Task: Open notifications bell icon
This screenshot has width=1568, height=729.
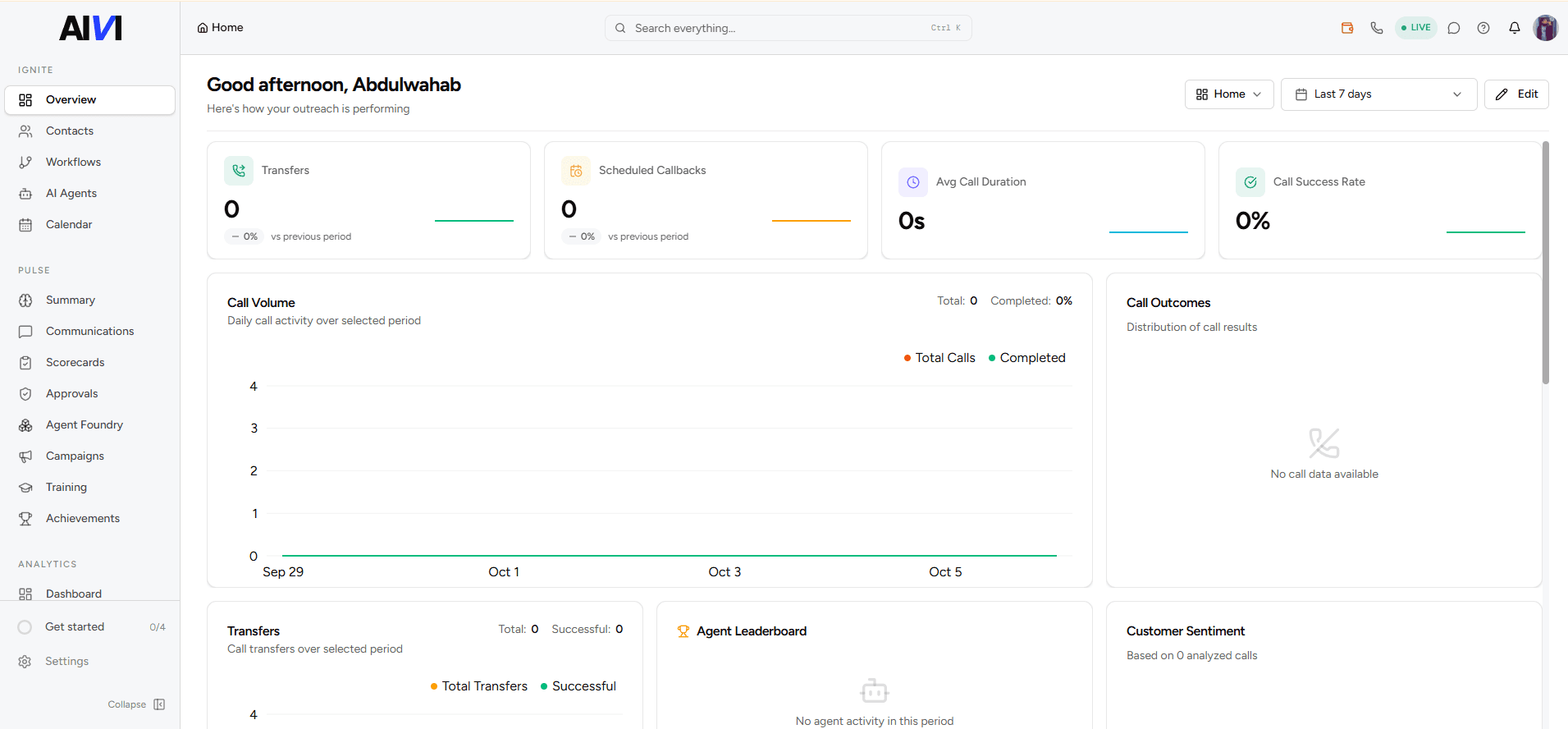Action: [x=1515, y=28]
